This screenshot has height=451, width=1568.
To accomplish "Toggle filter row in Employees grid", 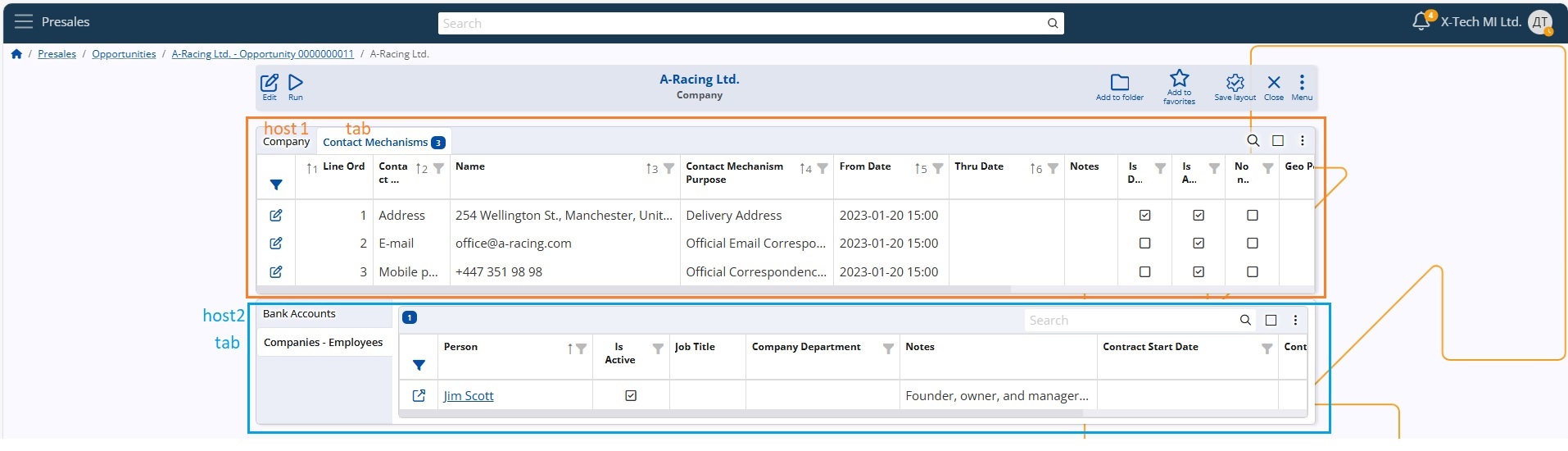I will pos(419,366).
